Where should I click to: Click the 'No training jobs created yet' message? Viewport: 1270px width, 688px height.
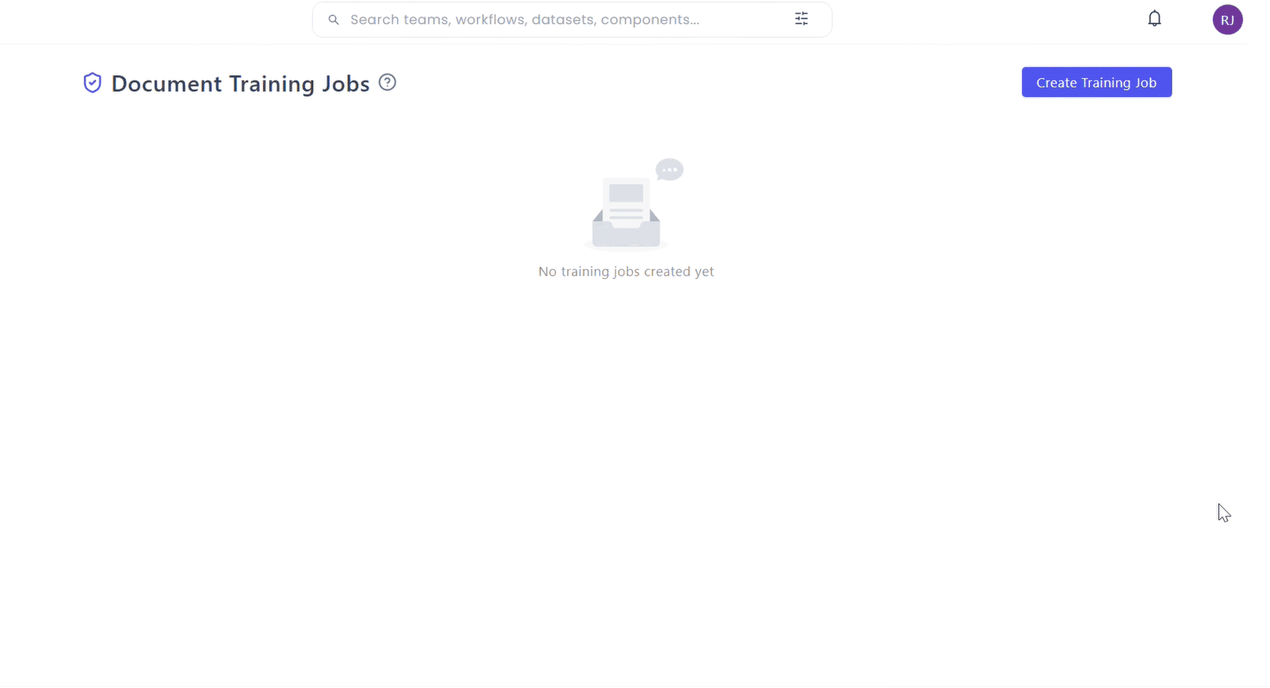(x=626, y=272)
